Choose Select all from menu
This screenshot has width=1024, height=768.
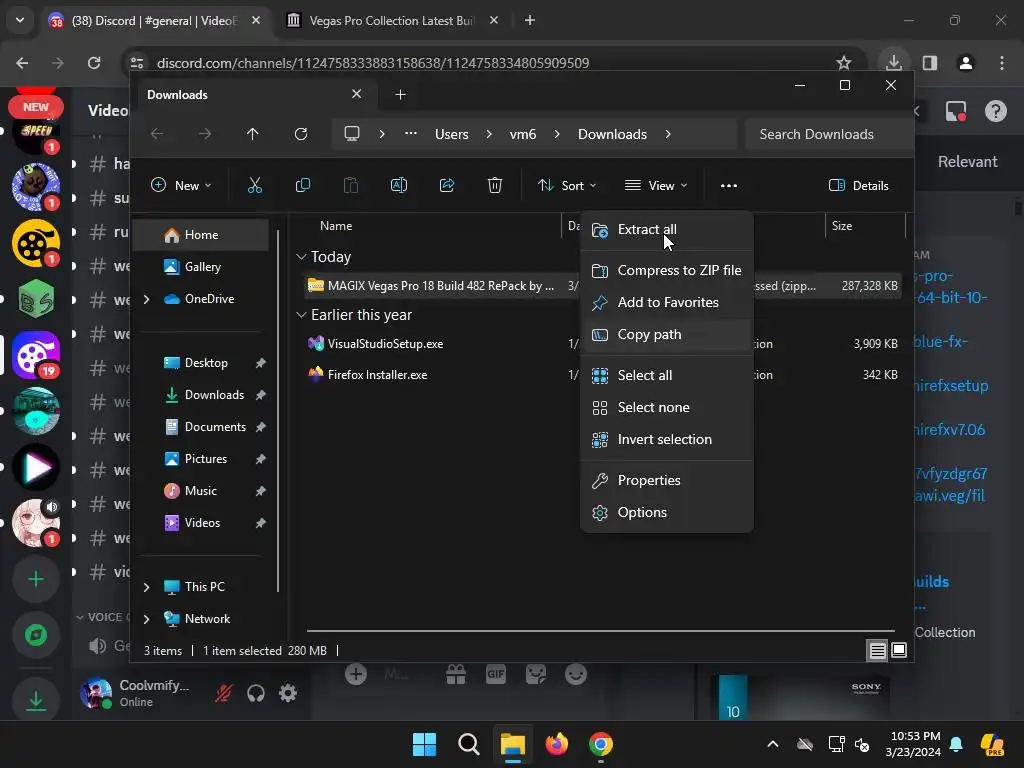666,376
